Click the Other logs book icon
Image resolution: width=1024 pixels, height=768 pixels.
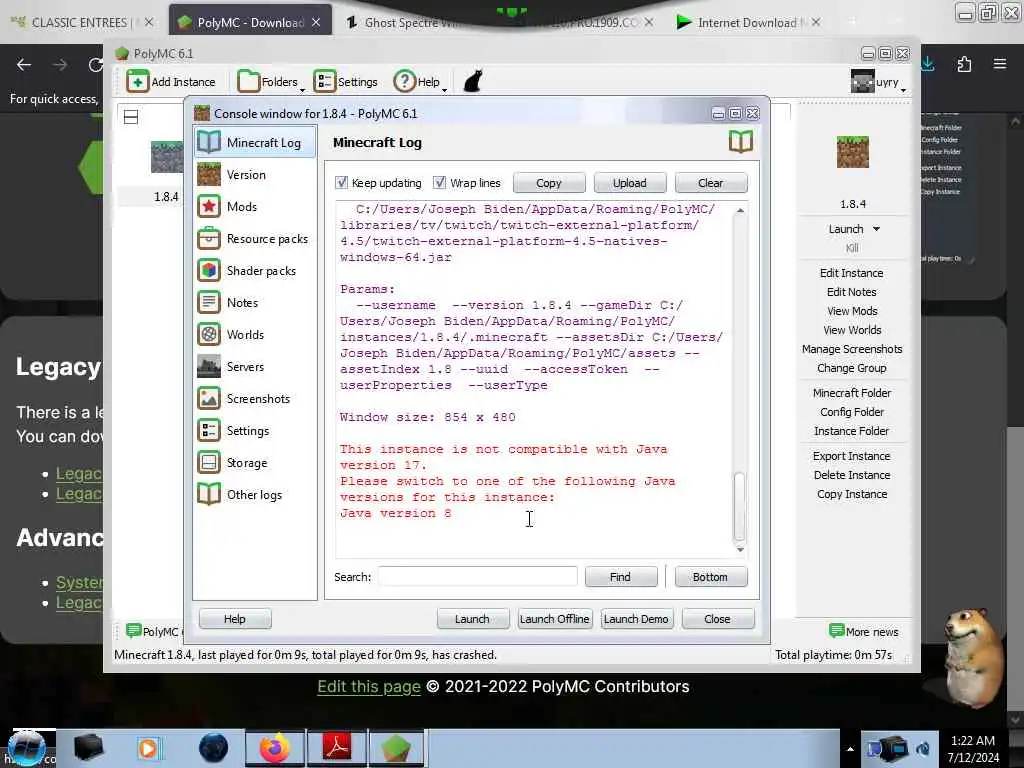[209, 494]
